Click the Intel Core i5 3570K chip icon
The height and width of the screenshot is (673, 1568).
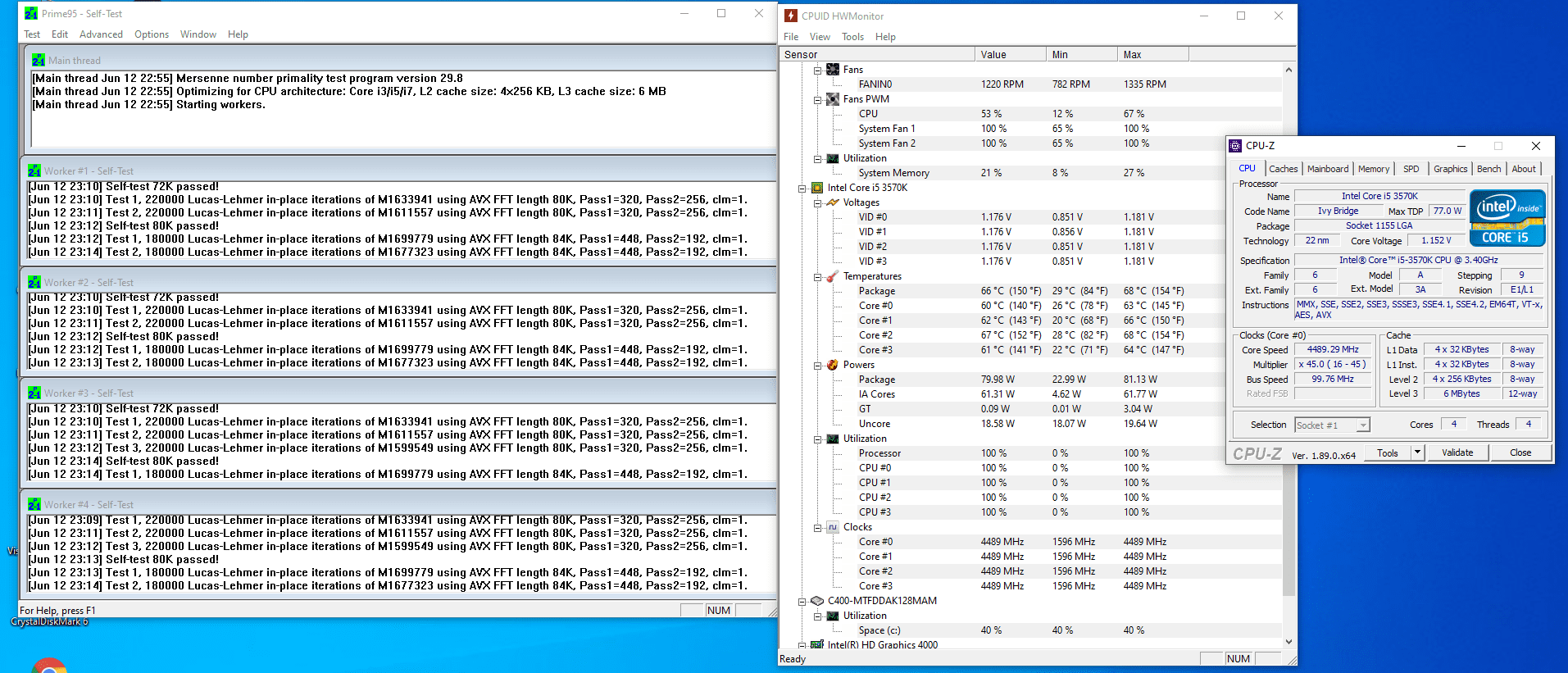pyautogui.click(x=817, y=188)
